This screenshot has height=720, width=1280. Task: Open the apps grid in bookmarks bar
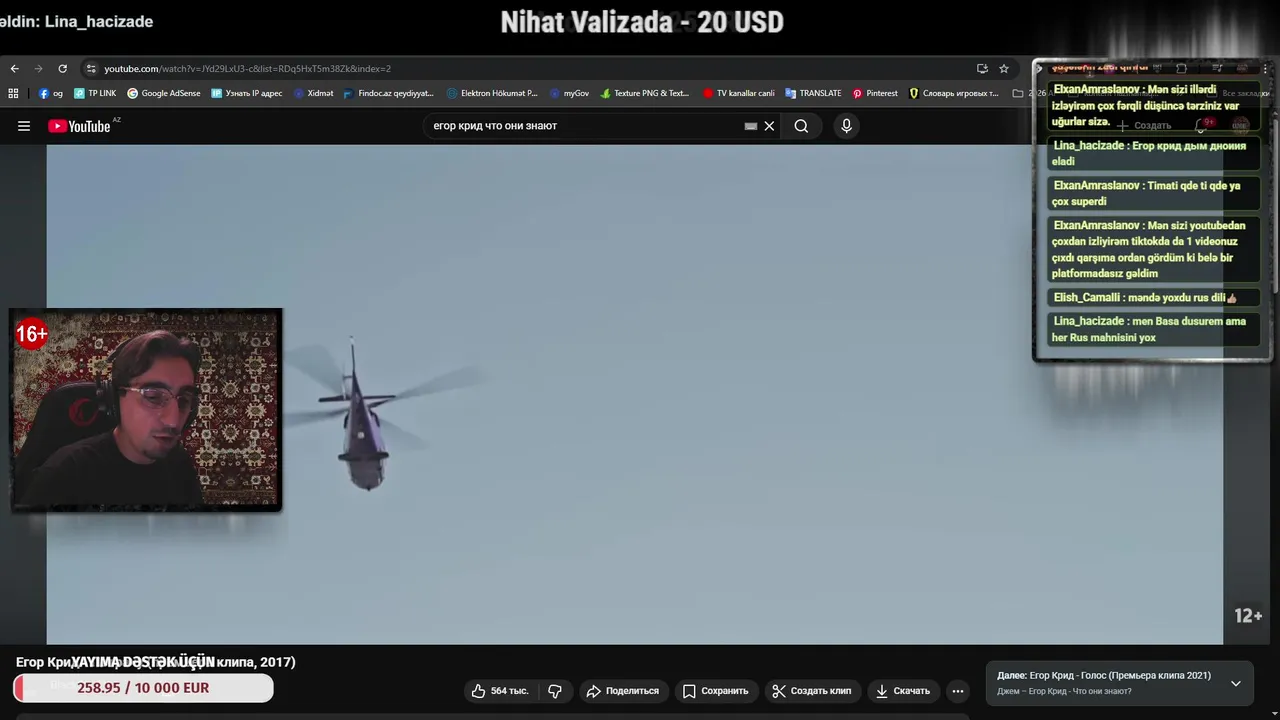click(13, 93)
